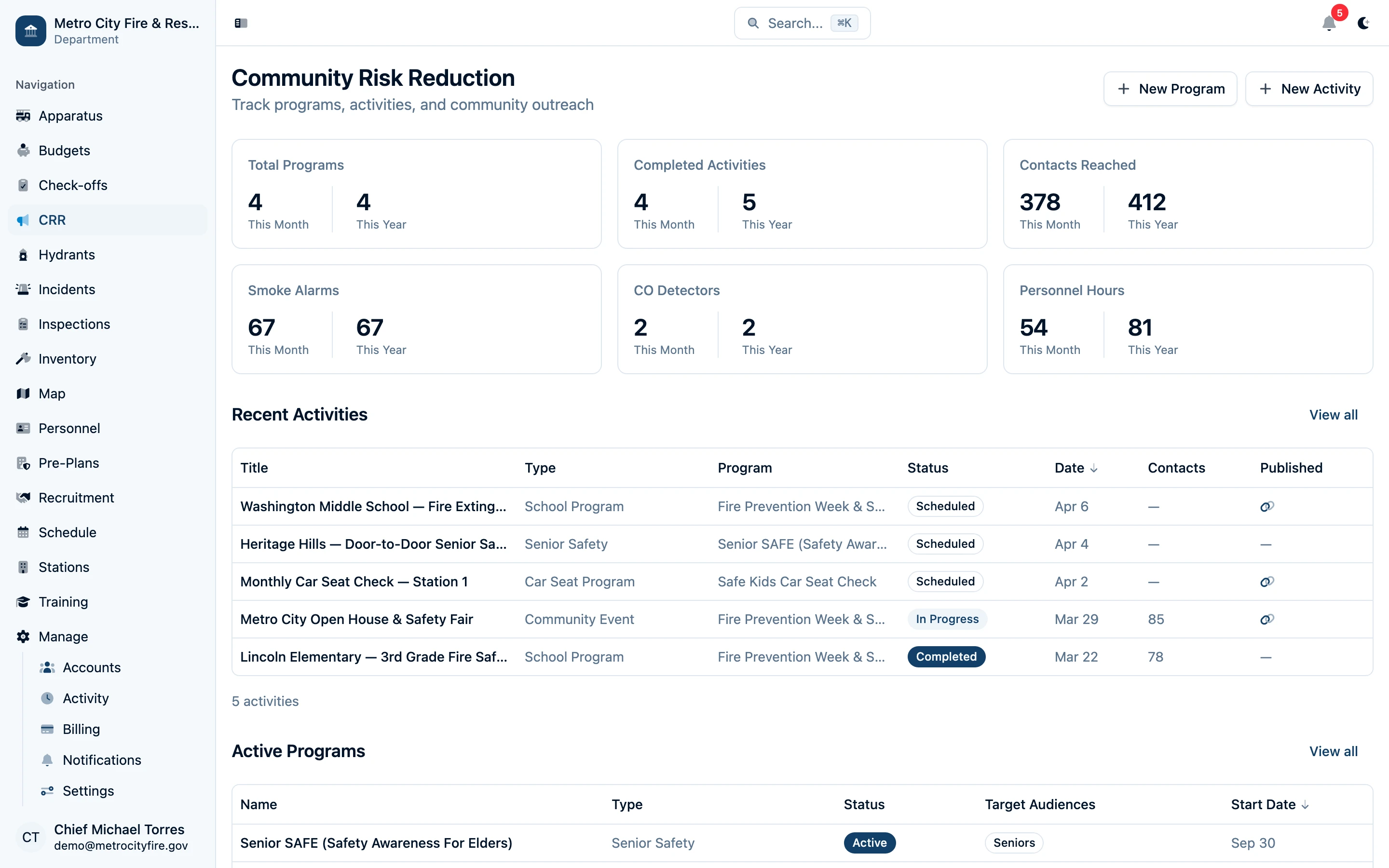Change Start Date sort direction
The height and width of the screenshot is (868, 1389).
[1269, 804]
